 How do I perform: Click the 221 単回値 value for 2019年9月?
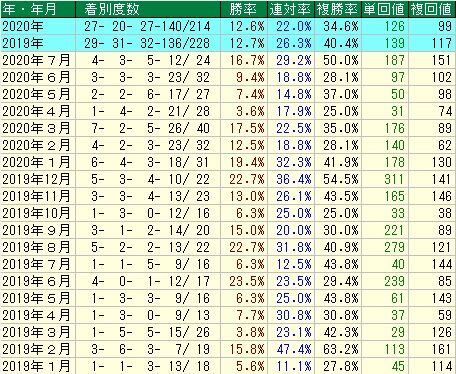click(x=395, y=230)
